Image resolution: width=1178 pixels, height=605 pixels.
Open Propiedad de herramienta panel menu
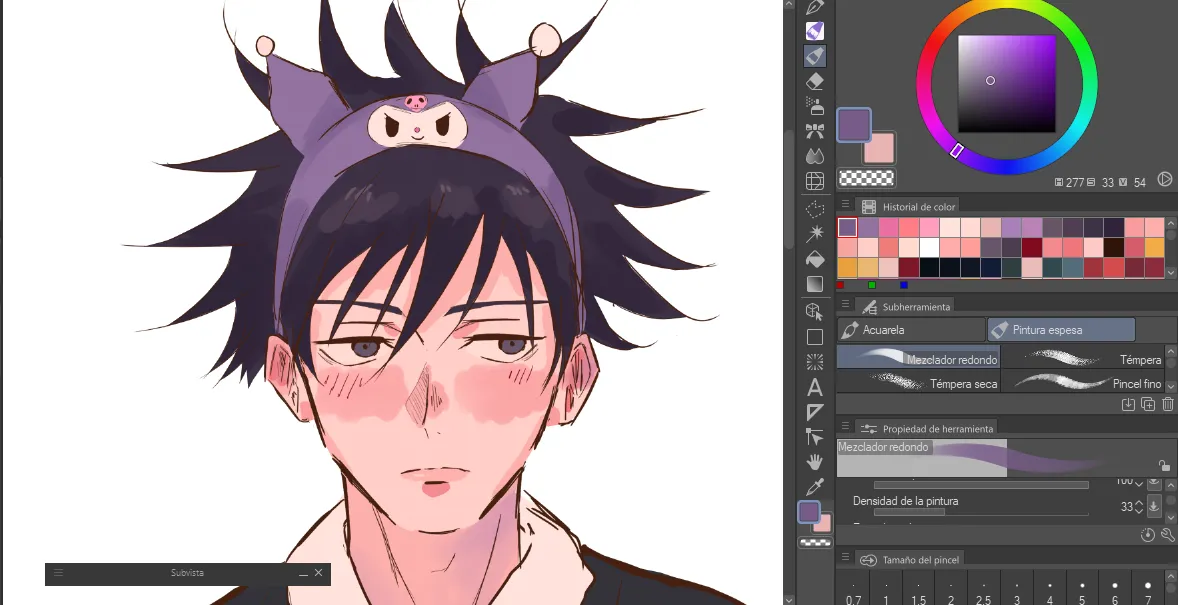tap(845, 426)
